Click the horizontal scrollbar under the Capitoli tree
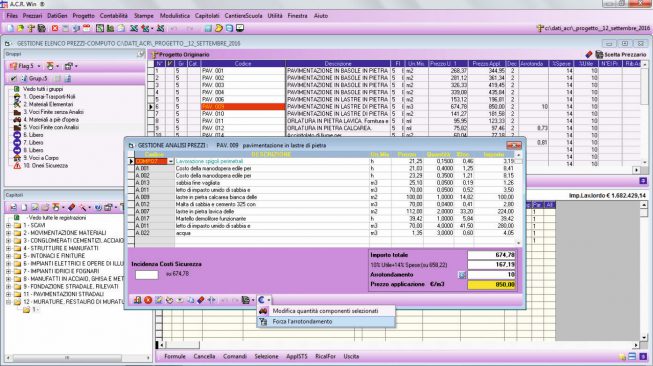Image resolution: width=653 pixels, height=366 pixels. (x=77, y=358)
